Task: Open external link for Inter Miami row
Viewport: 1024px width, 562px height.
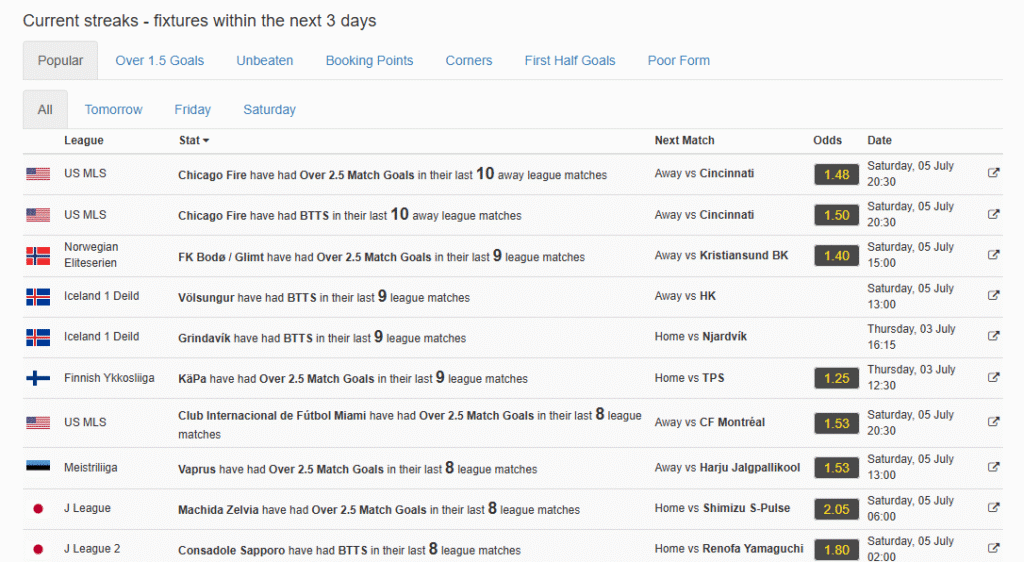Action: pos(993,422)
